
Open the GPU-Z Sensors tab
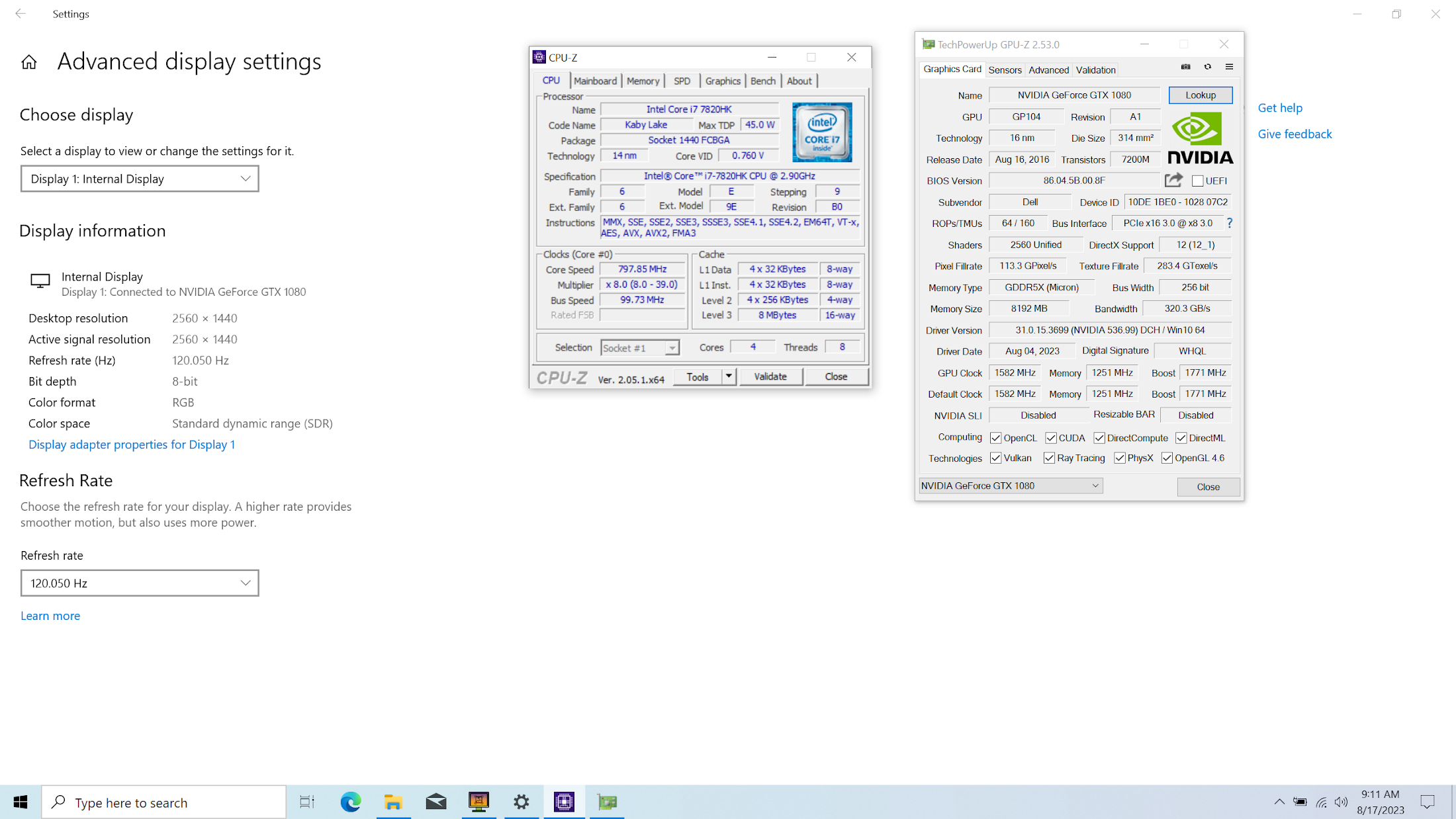coord(1005,69)
